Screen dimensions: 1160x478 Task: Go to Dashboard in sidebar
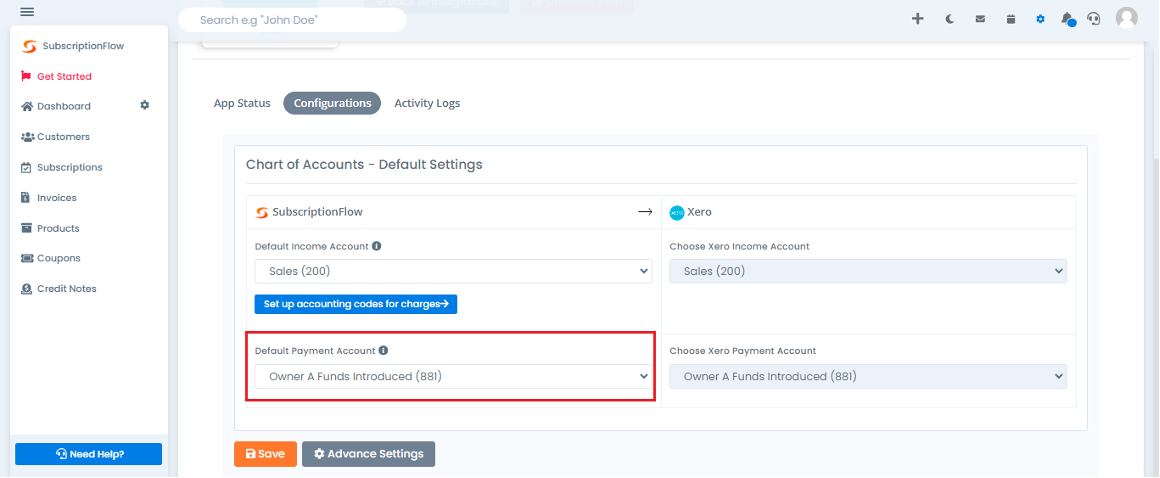55,107
